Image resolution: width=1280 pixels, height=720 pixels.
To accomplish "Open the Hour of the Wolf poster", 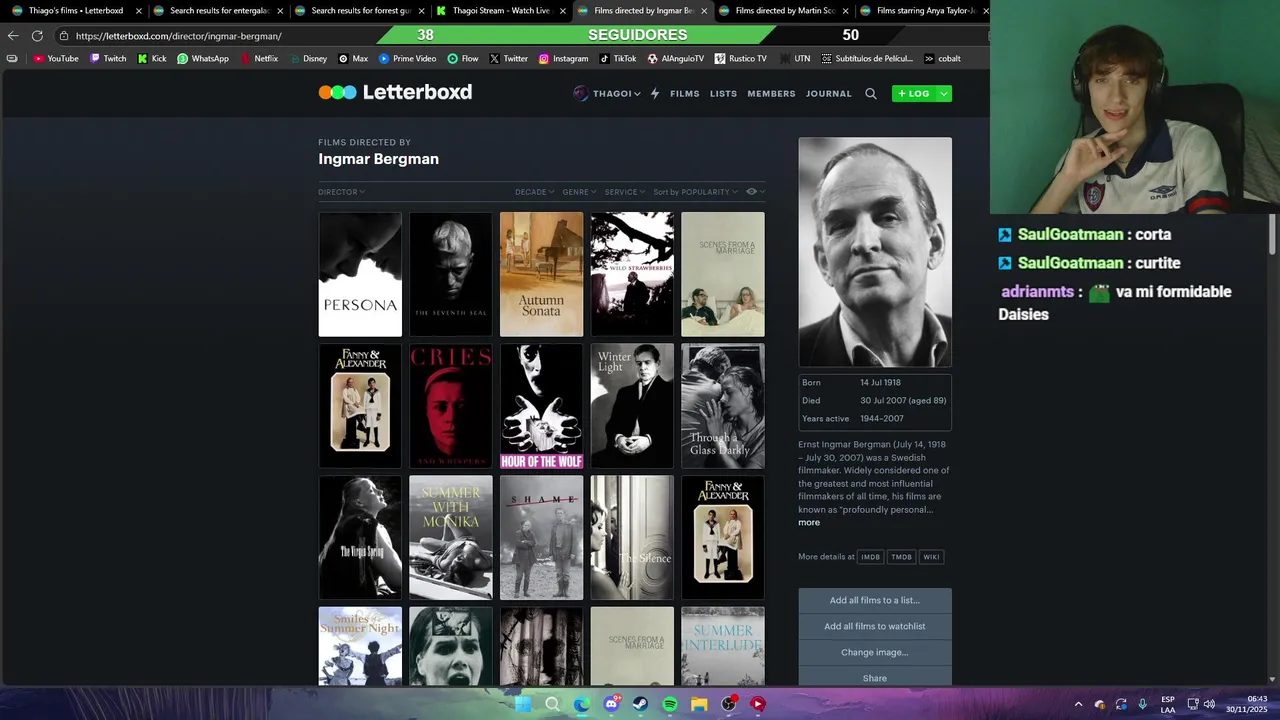I will coord(541,406).
